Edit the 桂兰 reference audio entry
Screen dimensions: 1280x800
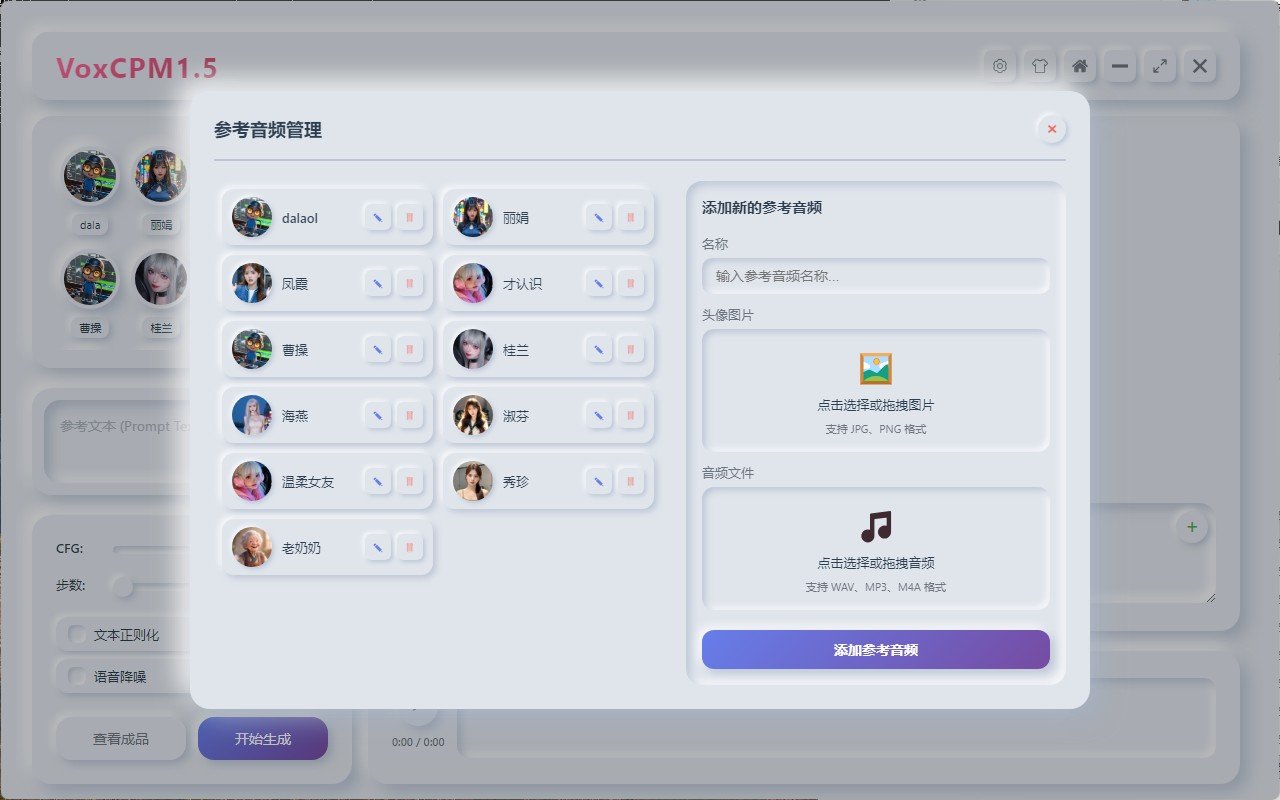(x=598, y=349)
